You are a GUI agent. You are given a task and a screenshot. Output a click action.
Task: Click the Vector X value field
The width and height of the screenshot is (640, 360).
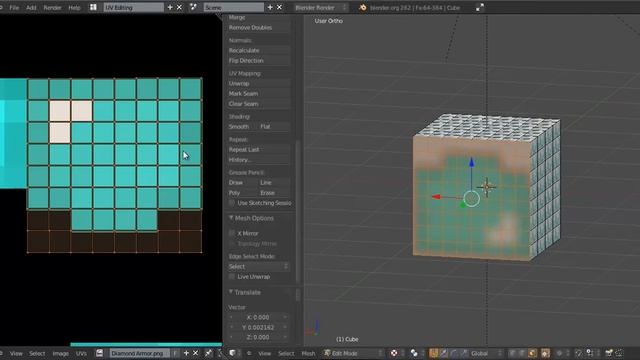point(258,317)
